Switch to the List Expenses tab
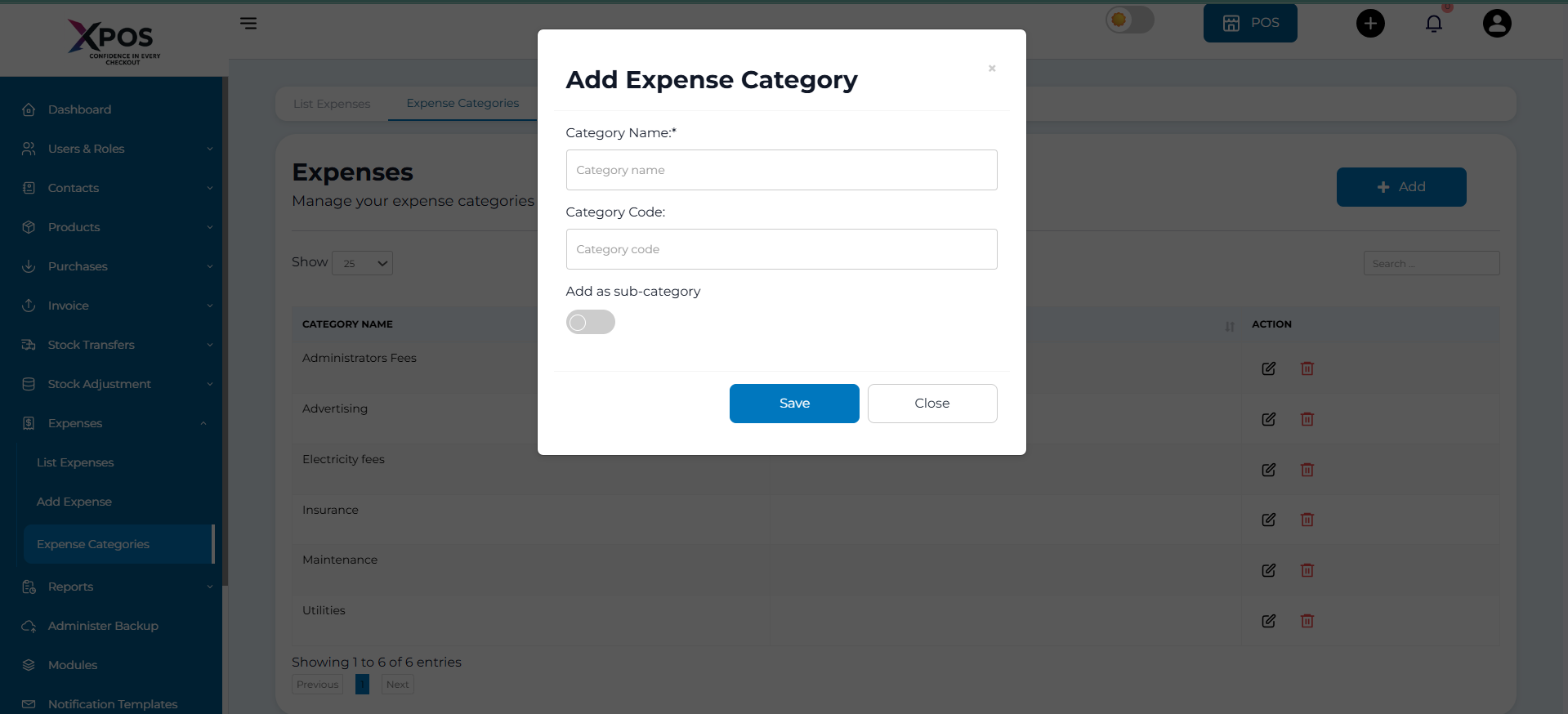 pos(332,104)
